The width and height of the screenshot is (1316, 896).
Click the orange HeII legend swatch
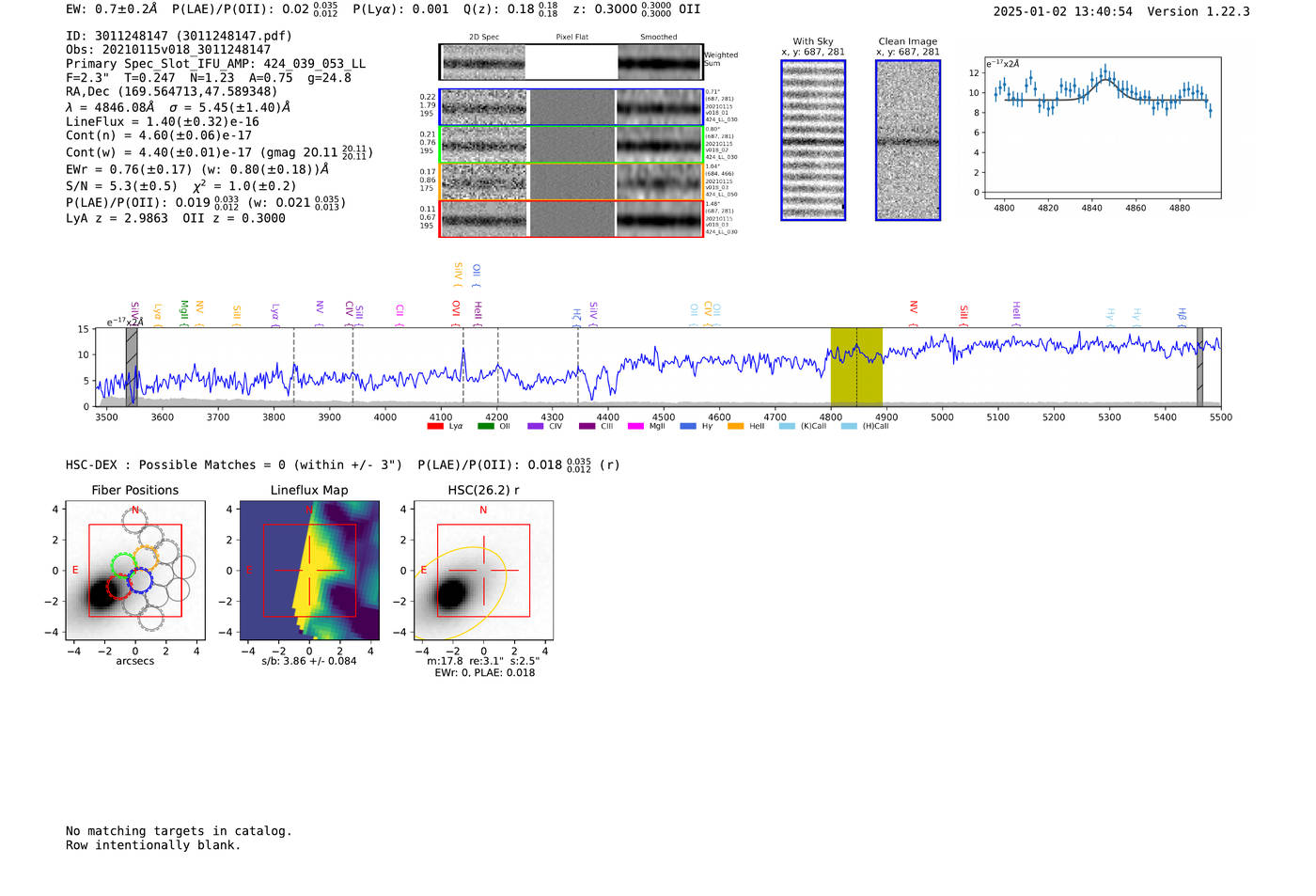click(x=735, y=427)
